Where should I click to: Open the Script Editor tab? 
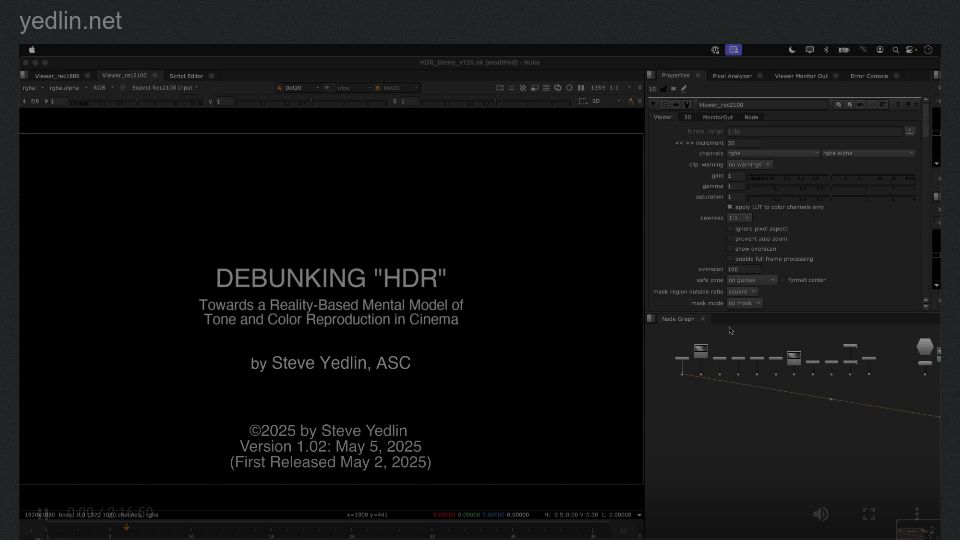point(186,76)
